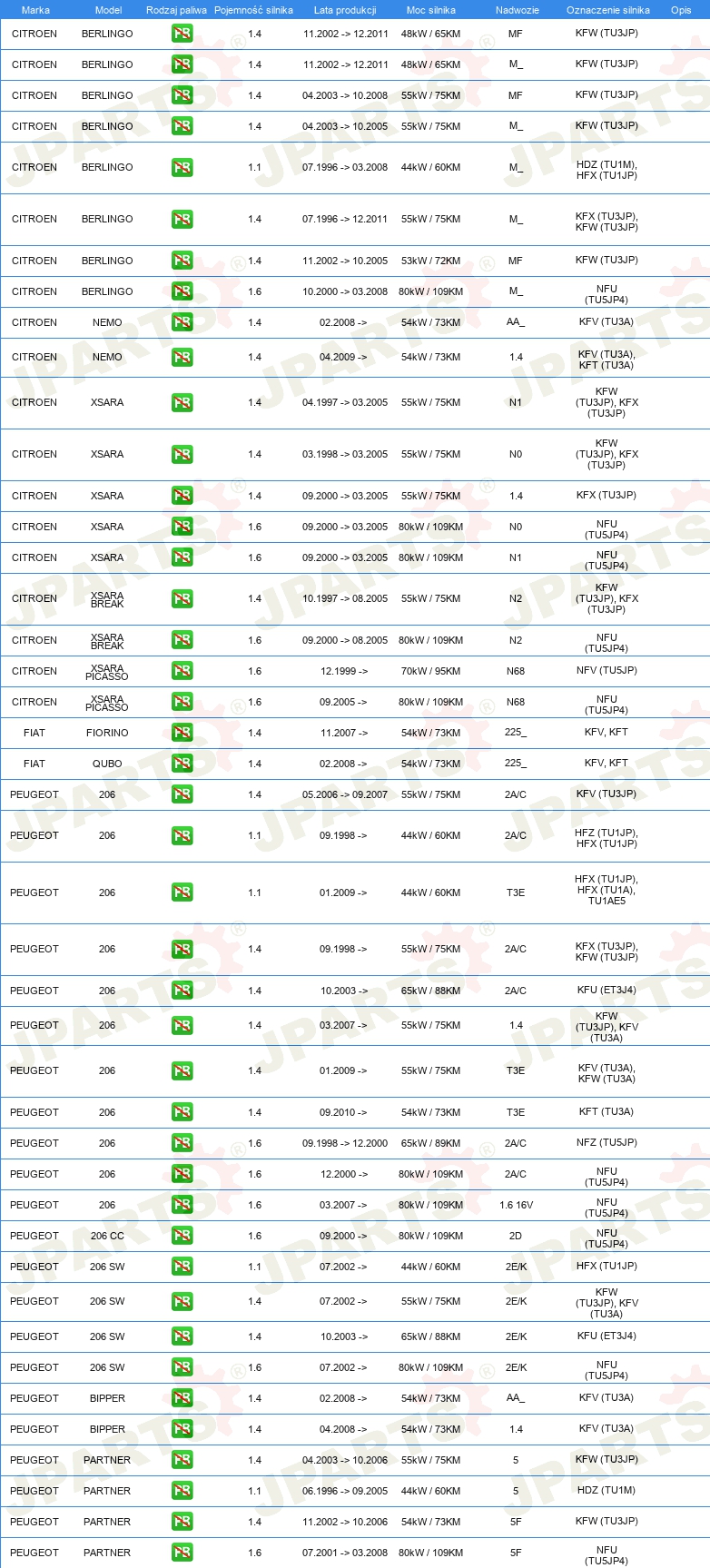Click the Pojemność silnika column header
The image size is (710, 1568).
click(x=253, y=10)
